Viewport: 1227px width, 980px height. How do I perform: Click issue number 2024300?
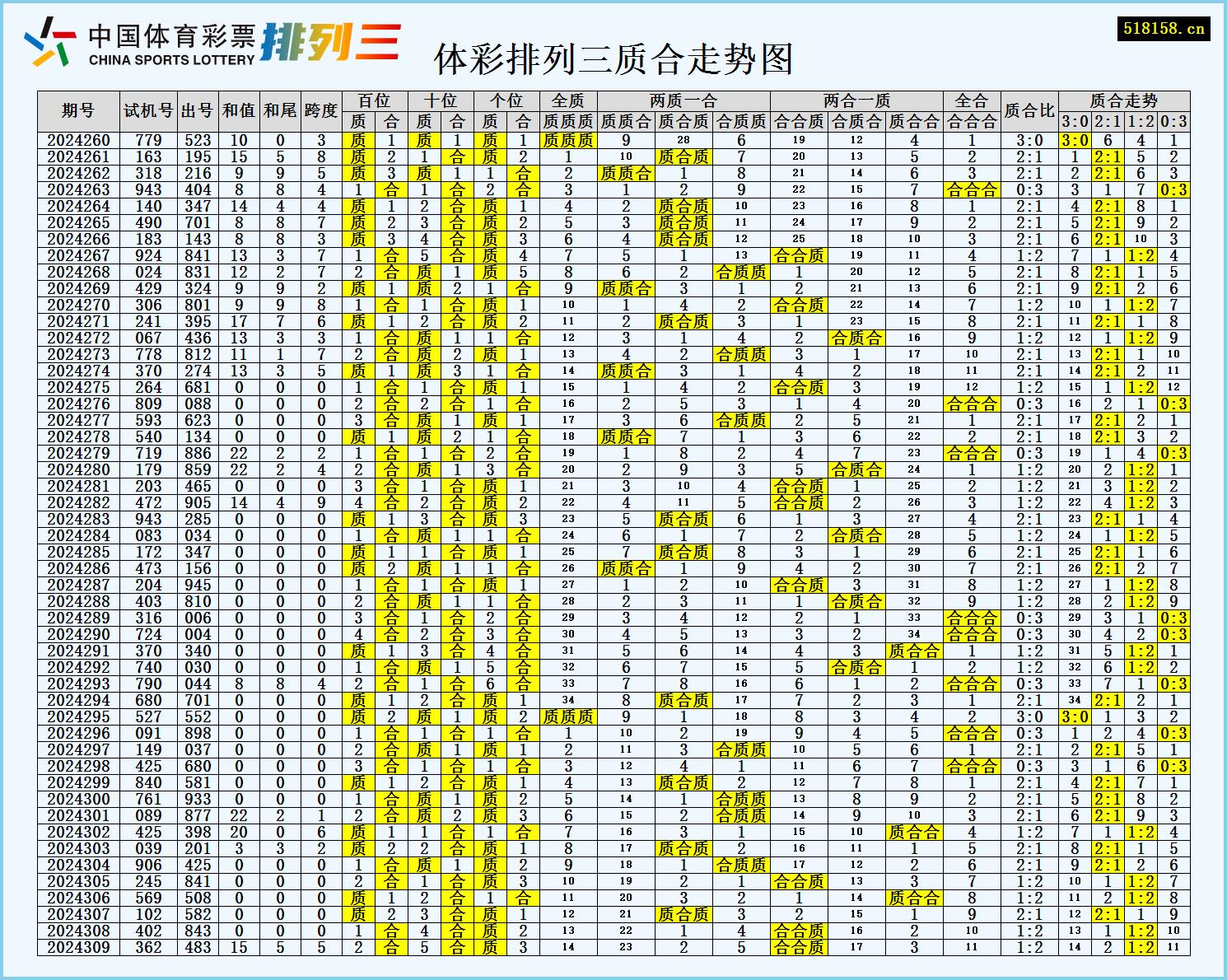[x=78, y=799]
